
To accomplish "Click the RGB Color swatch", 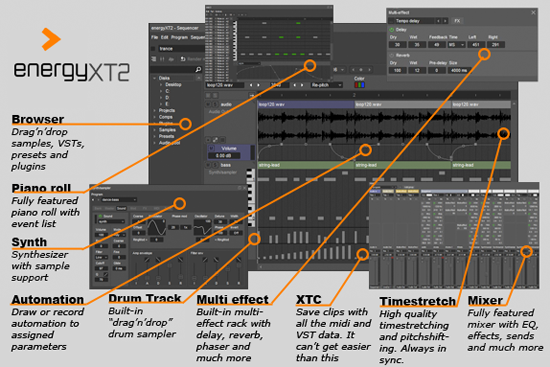I will pyautogui.click(x=360, y=85).
